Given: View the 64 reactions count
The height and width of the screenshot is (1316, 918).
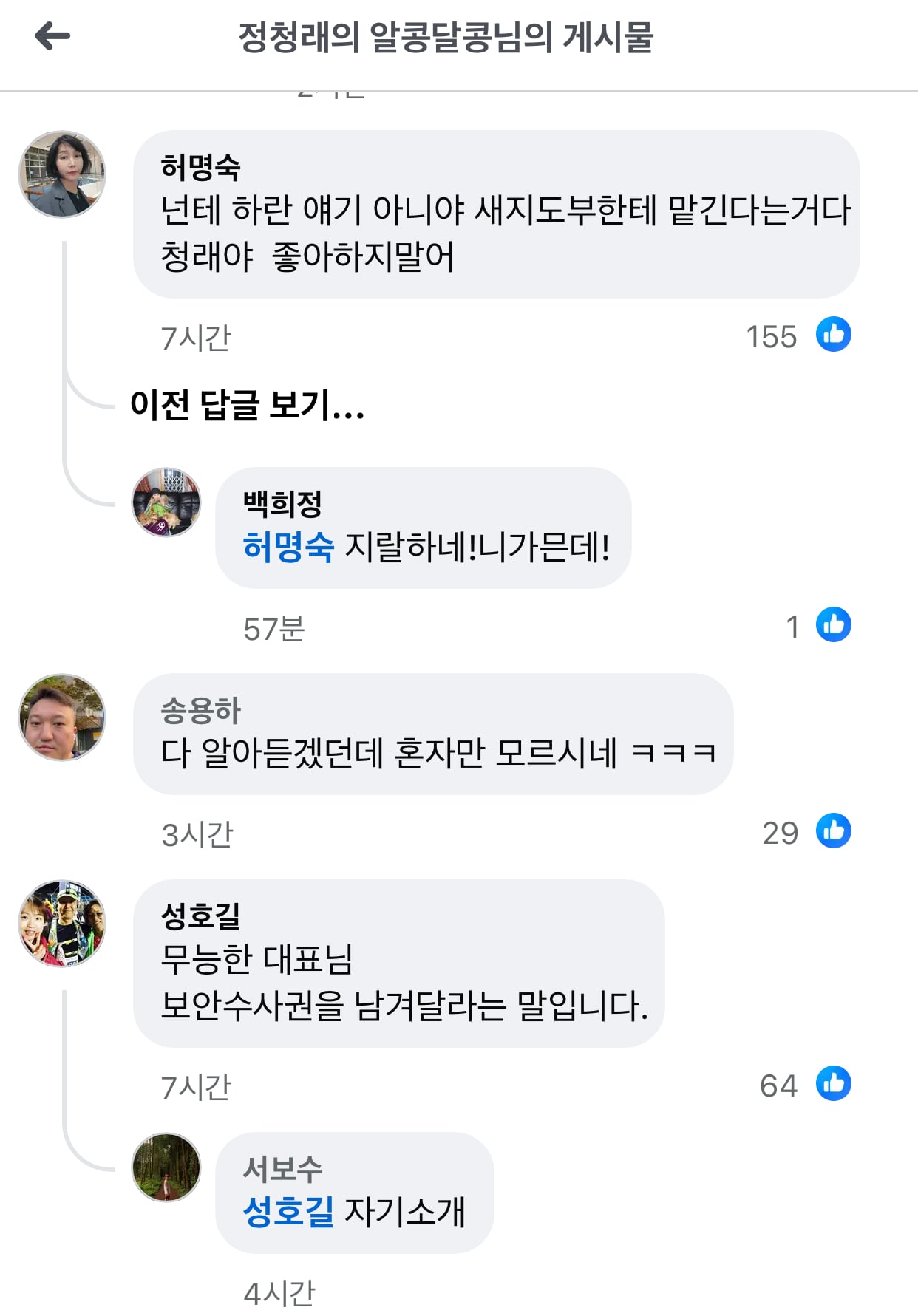Looking at the screenshot, I should (x=779, y=1086).
